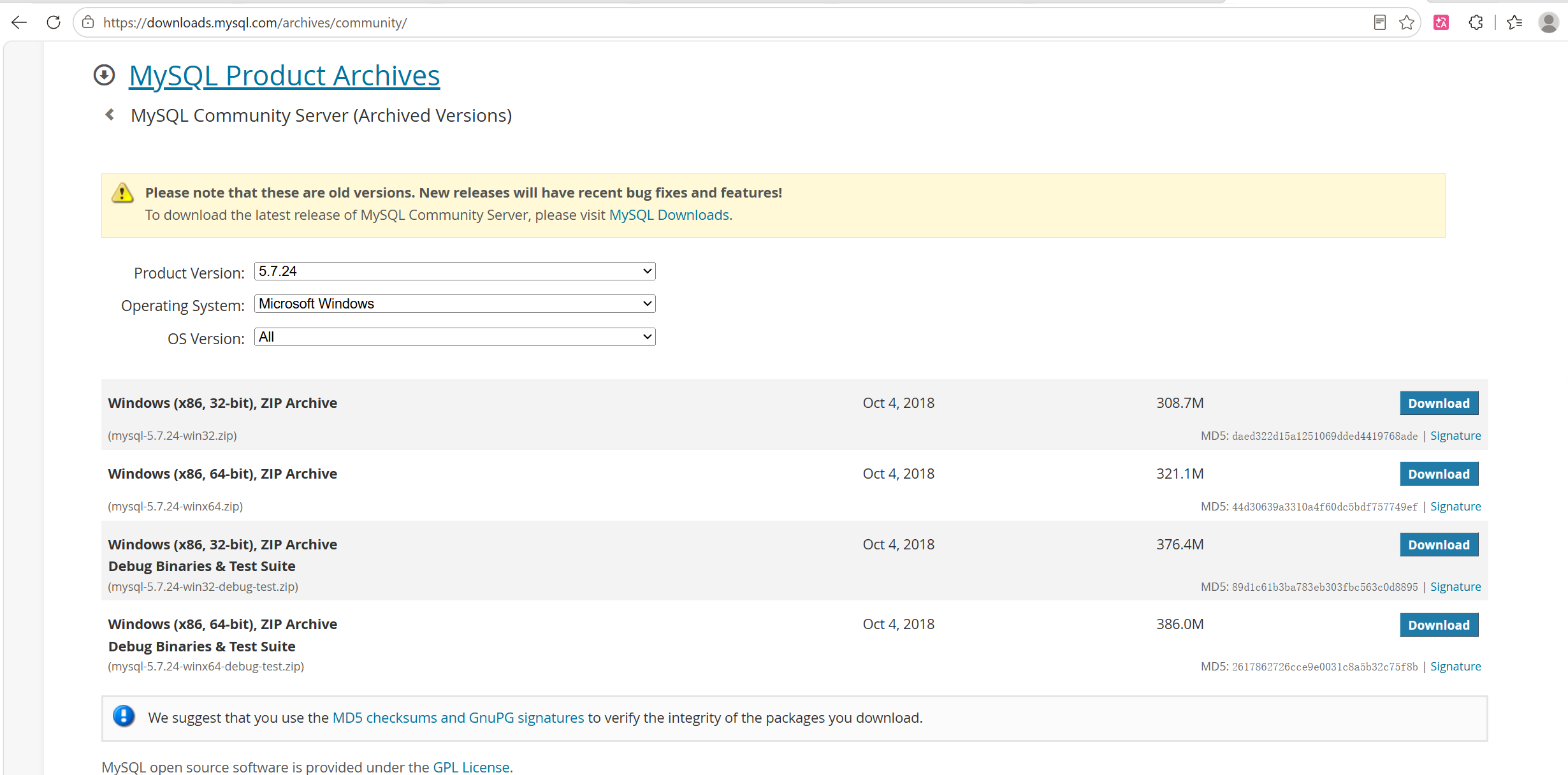The width and height of the screenshot is (1568, 775).
Task: Click the 386.0M file size
Action: (1180, 625)
